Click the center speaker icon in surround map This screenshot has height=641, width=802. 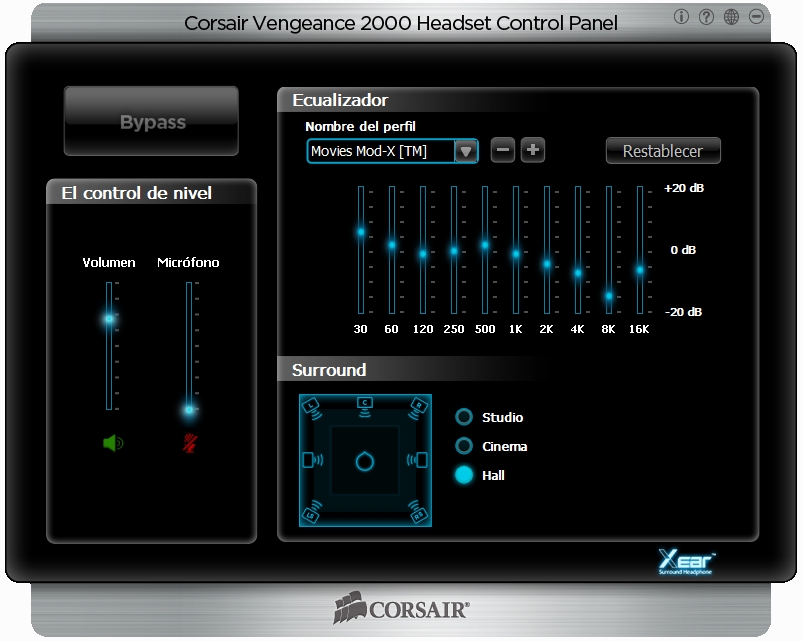point(365,402)
